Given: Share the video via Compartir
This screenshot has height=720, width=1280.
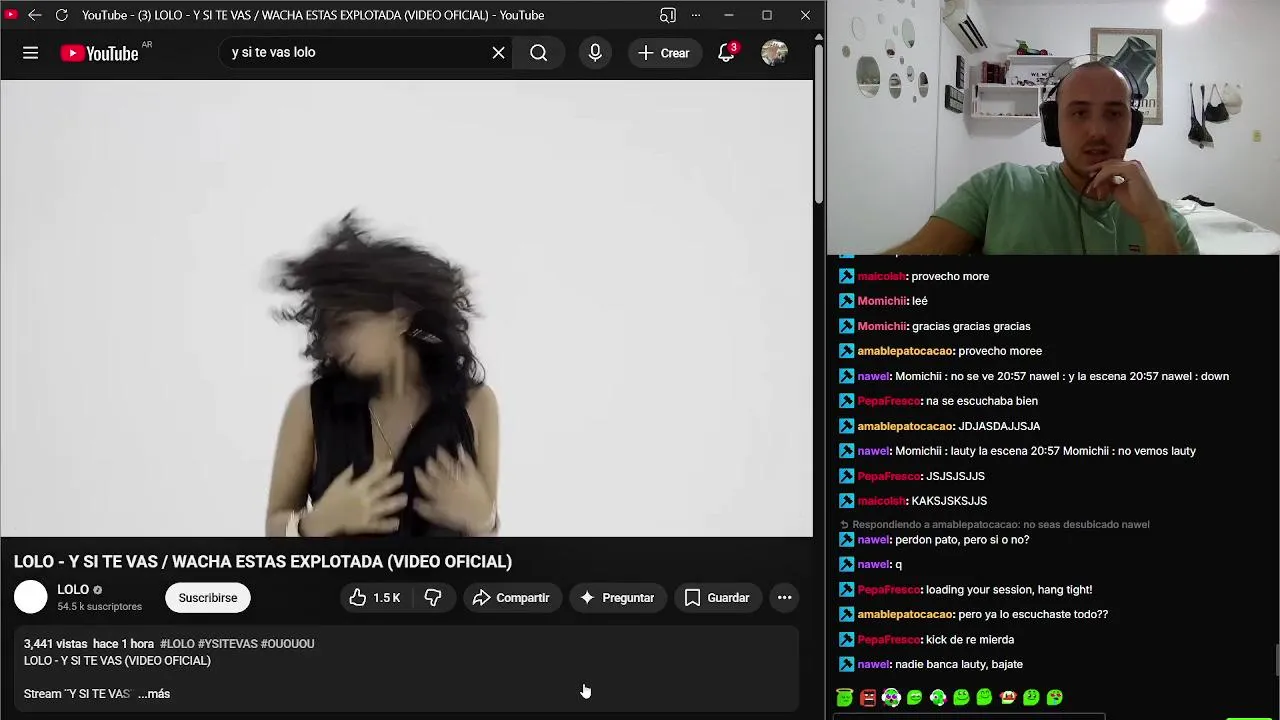Looking at the screenshot, I should pos(511,598).
